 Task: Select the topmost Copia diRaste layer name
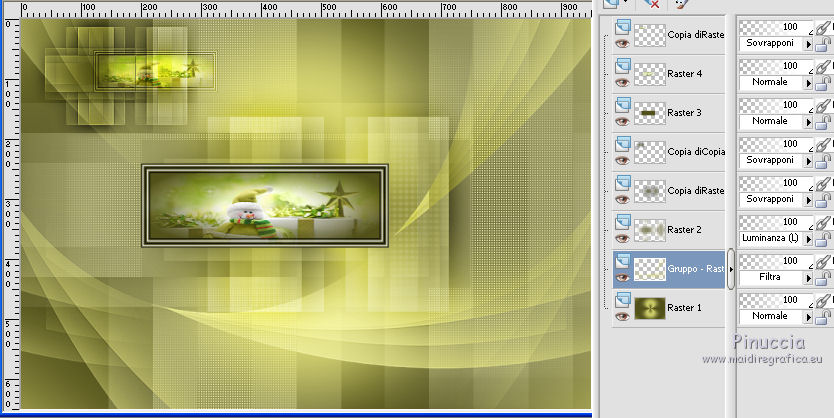tap(696, 35)
